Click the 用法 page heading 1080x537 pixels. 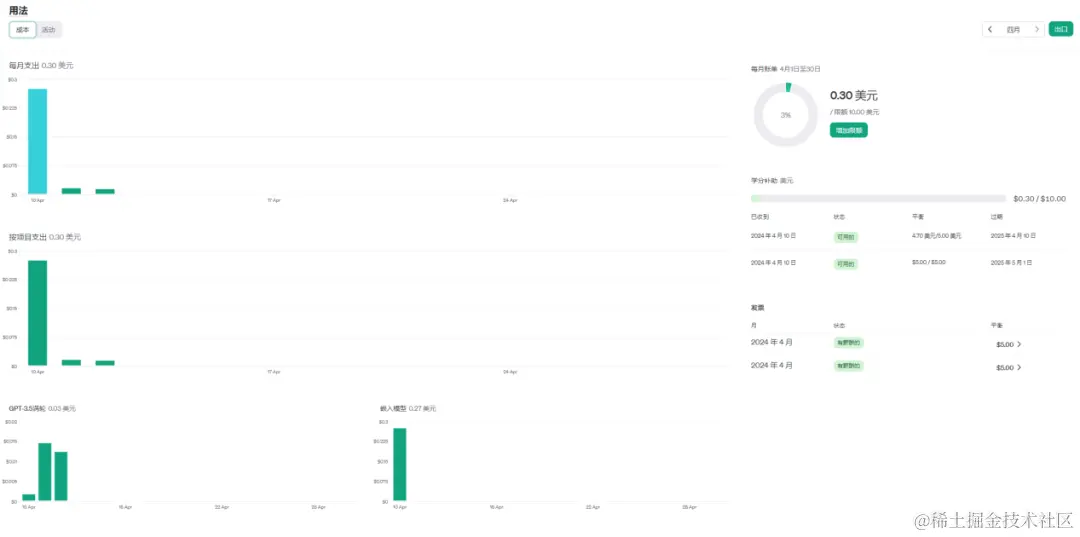click(19, 10)
